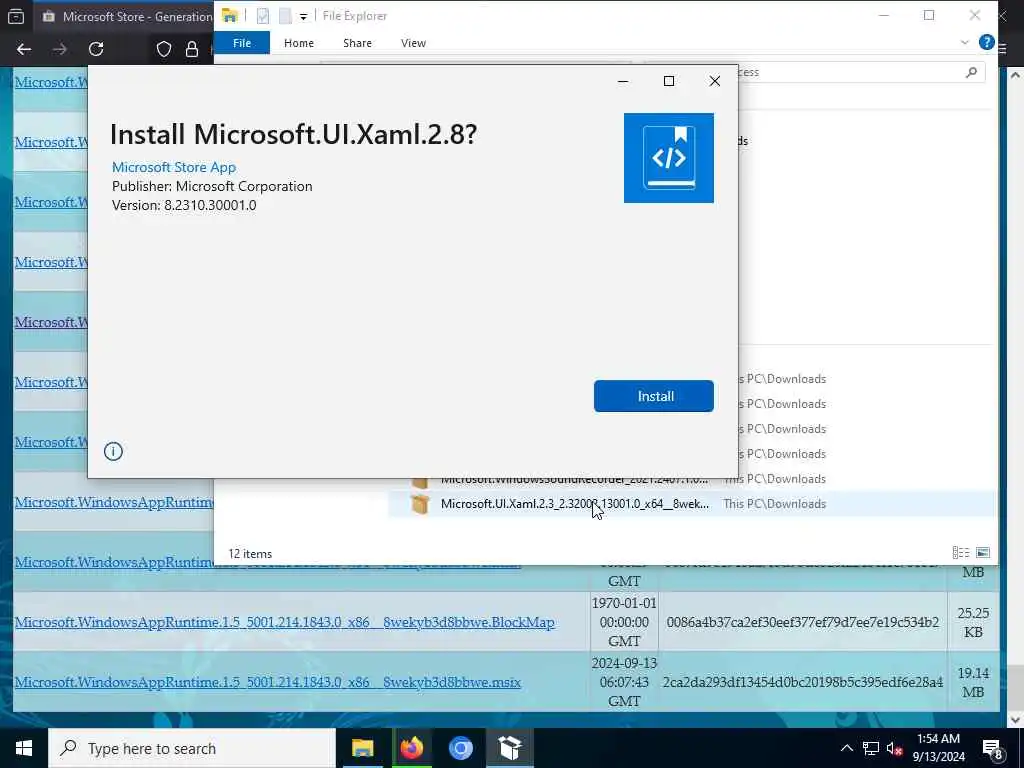The height and width of the screenshot is (768, 1024).
Task: Open the WindowsAppRuntime.1.5 x86 BlockMap link
Action: (x=285, y=622)
